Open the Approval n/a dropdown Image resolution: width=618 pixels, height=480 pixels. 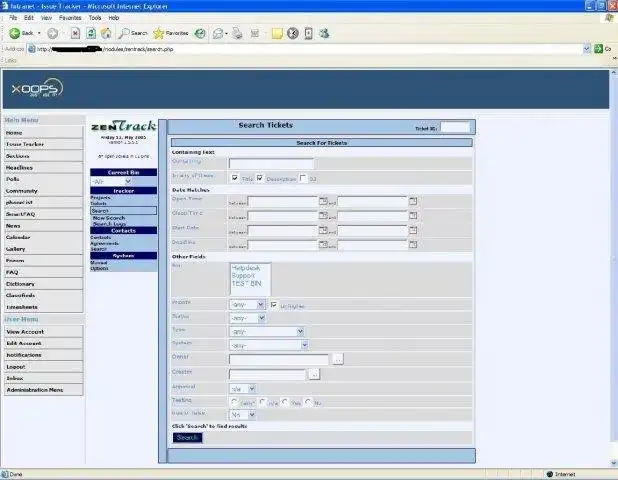pyautogui.click(x=243, y=389)
